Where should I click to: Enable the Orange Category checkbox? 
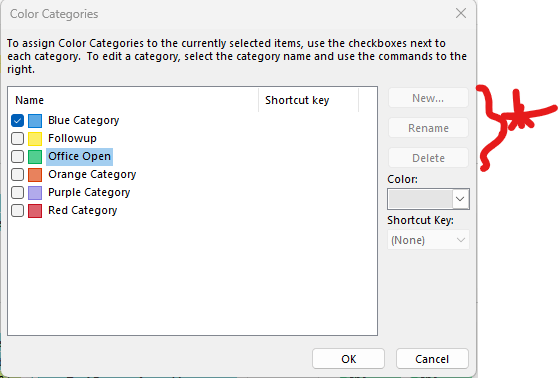click(17, 174)
